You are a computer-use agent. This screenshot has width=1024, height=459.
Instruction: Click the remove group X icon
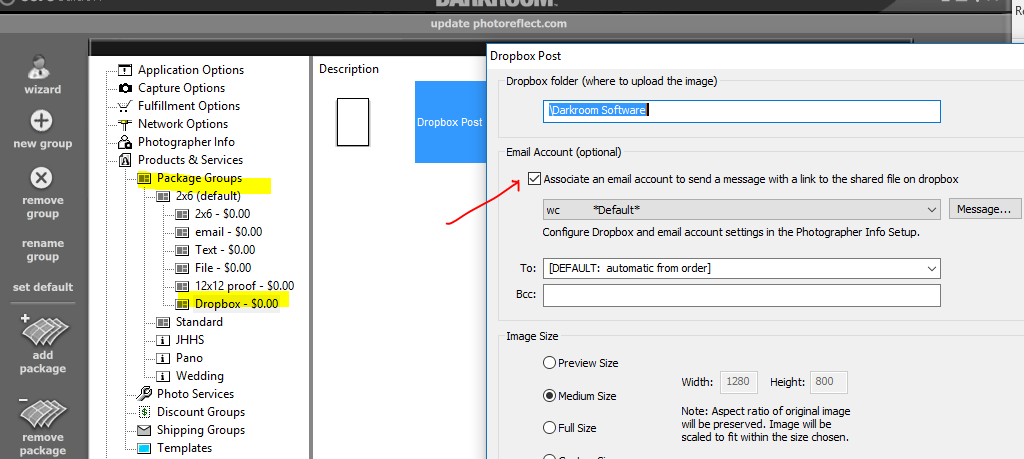(x=42, y=178)
